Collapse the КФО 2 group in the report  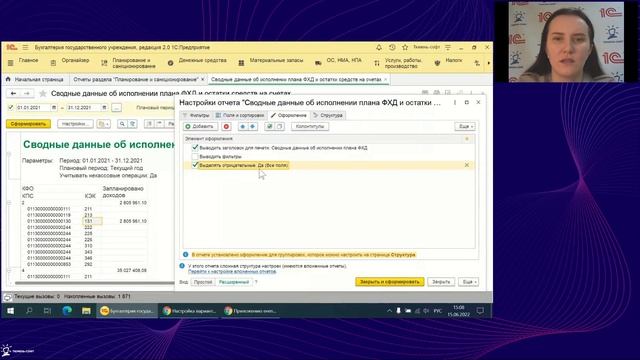click(x=9, y=203)
